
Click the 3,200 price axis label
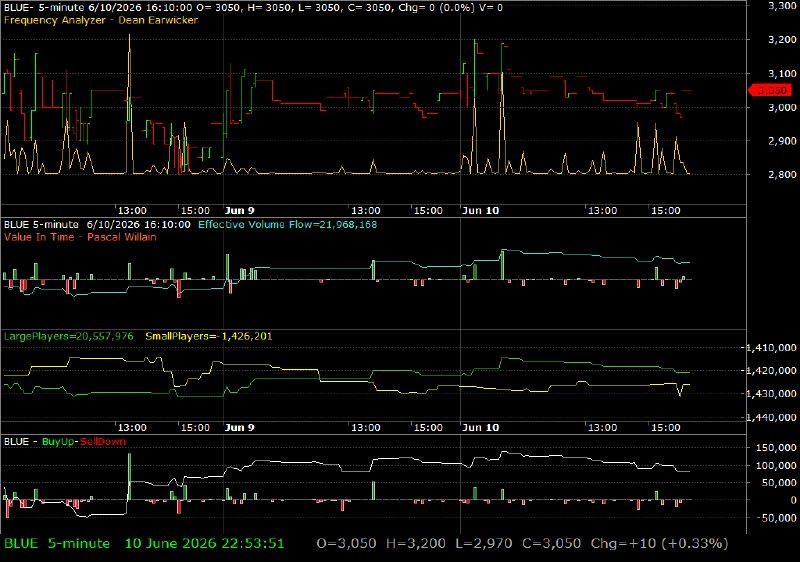pos(782,39)
